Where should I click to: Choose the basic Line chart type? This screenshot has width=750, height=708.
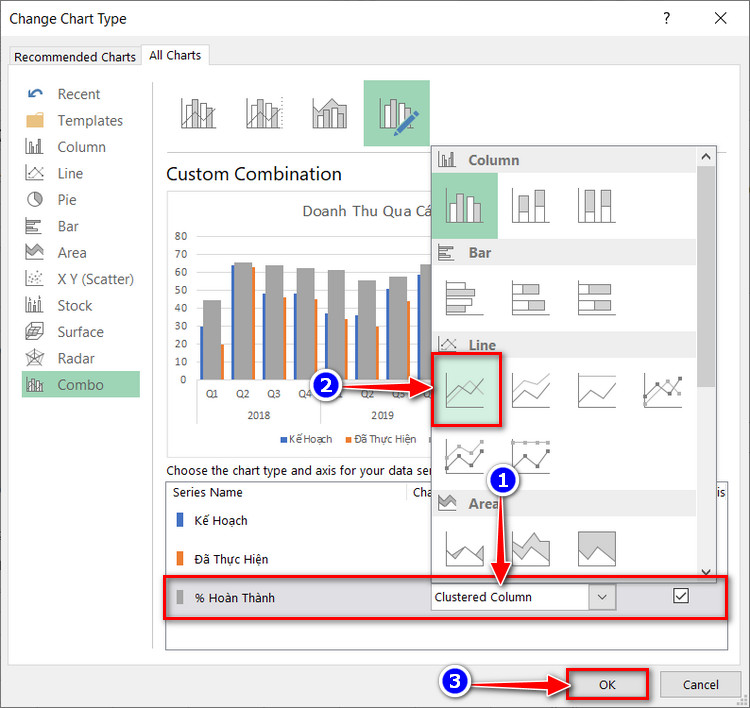[466, 390]
